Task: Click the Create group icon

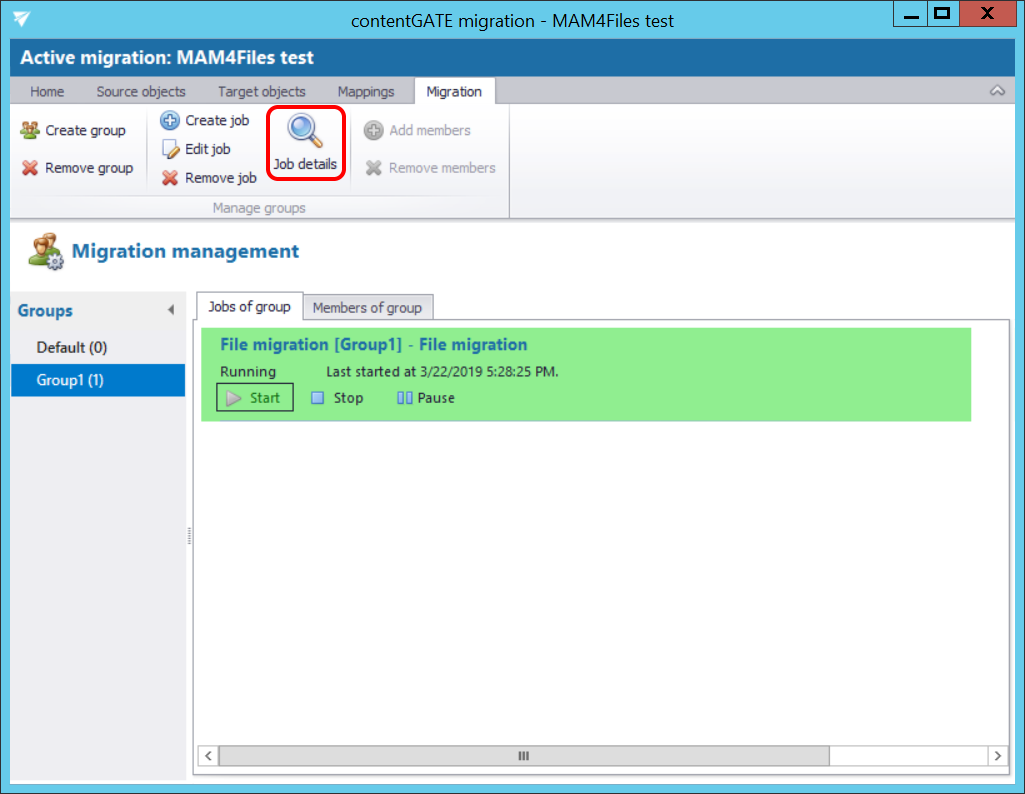Action: 30,130
